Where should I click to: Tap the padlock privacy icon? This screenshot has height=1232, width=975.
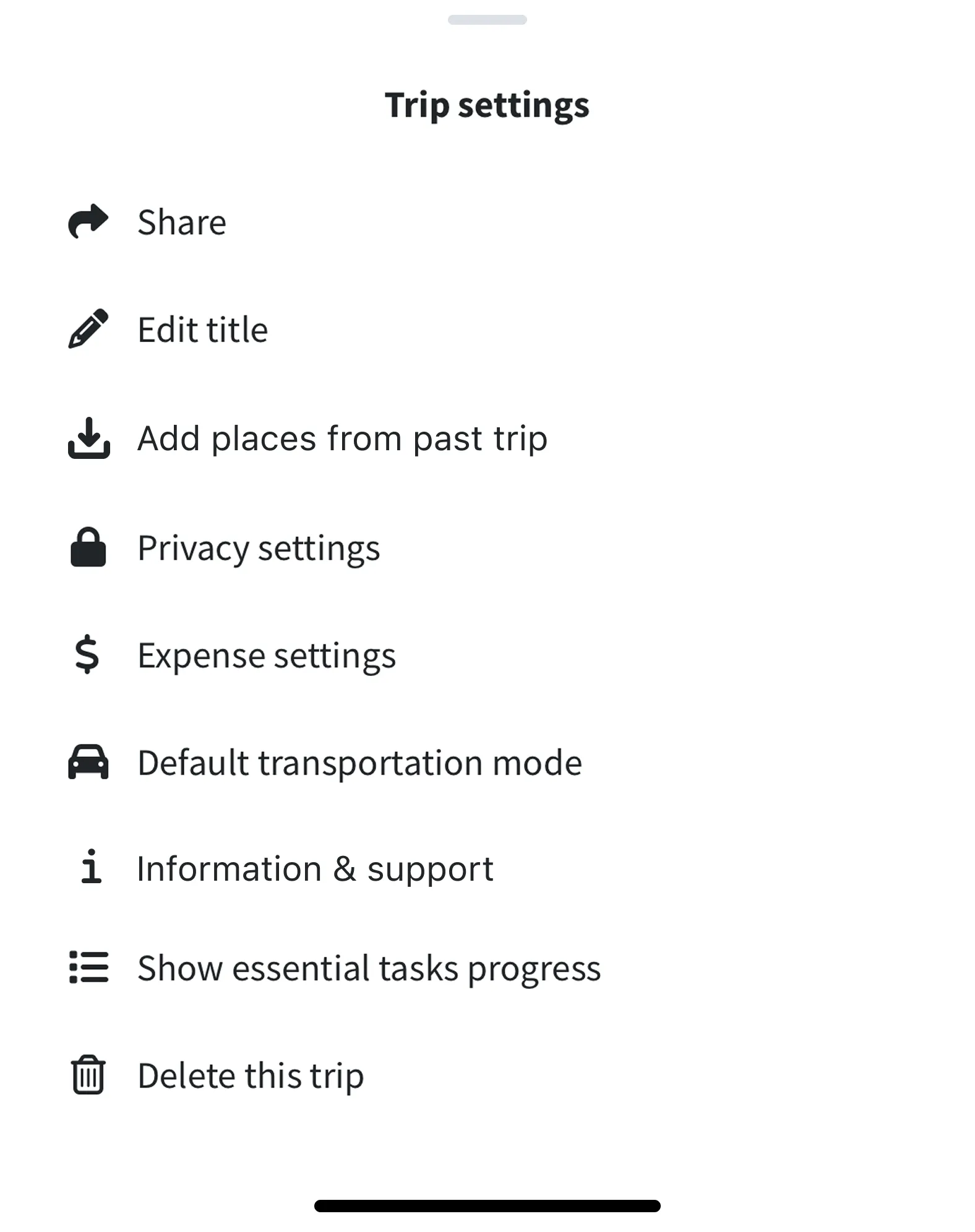[88, 547]
